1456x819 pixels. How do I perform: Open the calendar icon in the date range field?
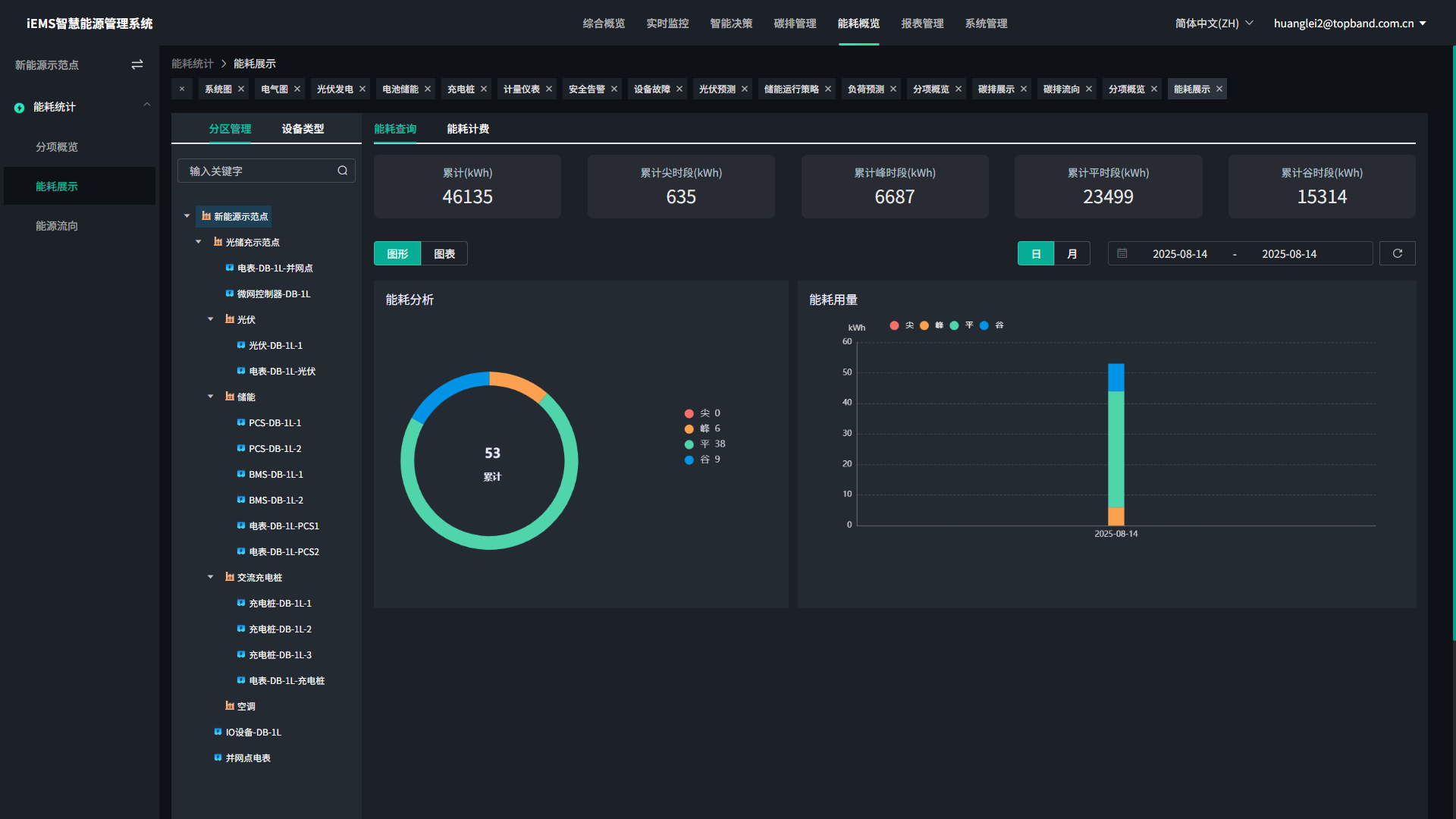[x=1122, y=253]
